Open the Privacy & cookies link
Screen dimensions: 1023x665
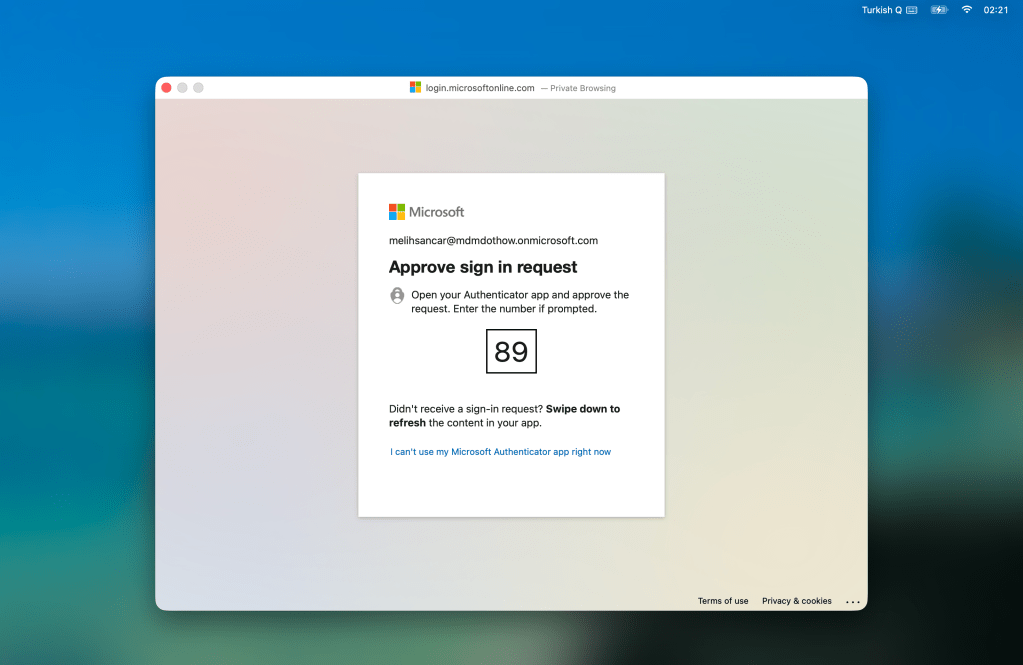click(796, 601)
